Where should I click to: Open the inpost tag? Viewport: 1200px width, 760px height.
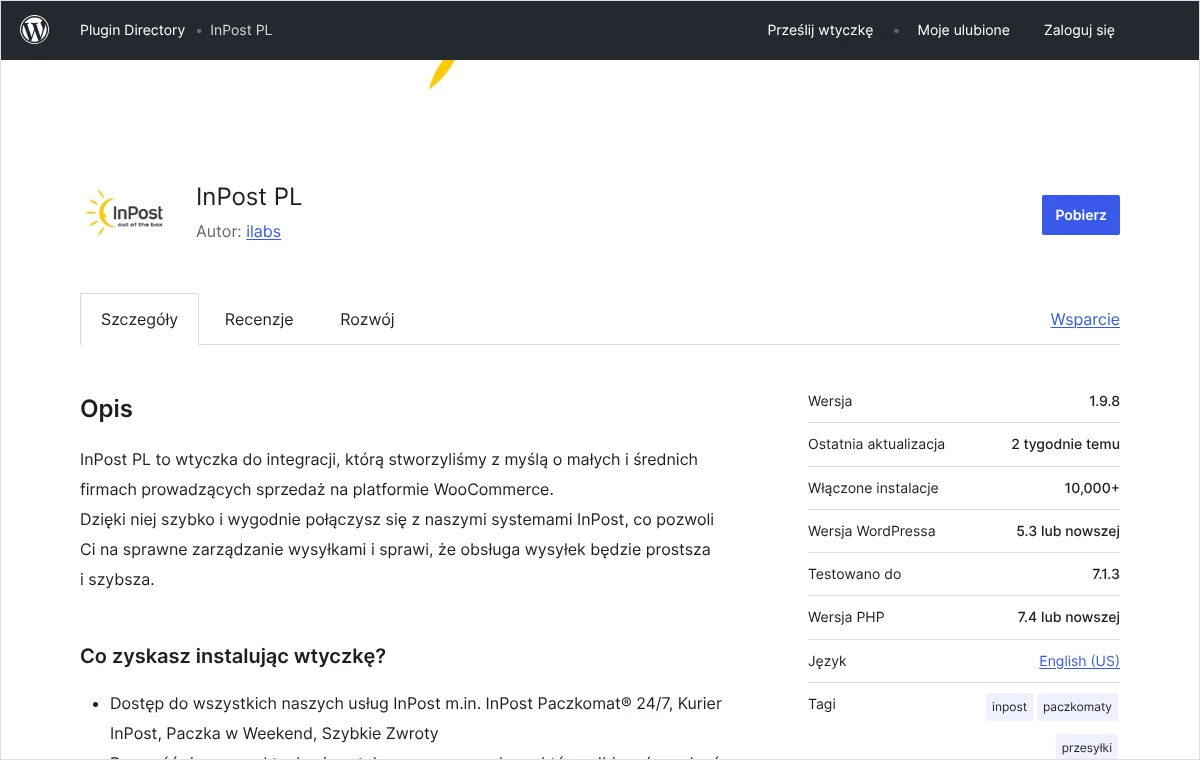tap(1009, 707)
